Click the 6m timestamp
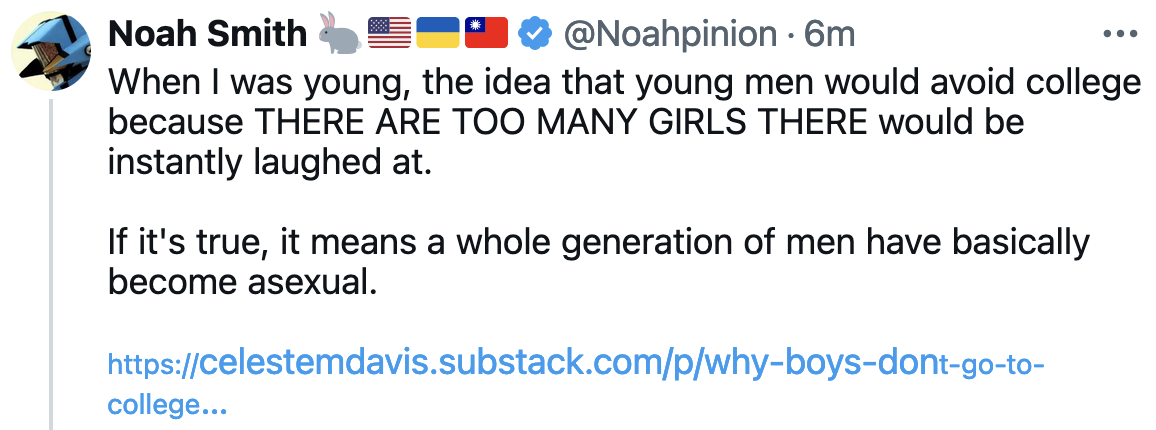Image resolution: width=1156 pixels, height=430 pixels. click(830, 35)
